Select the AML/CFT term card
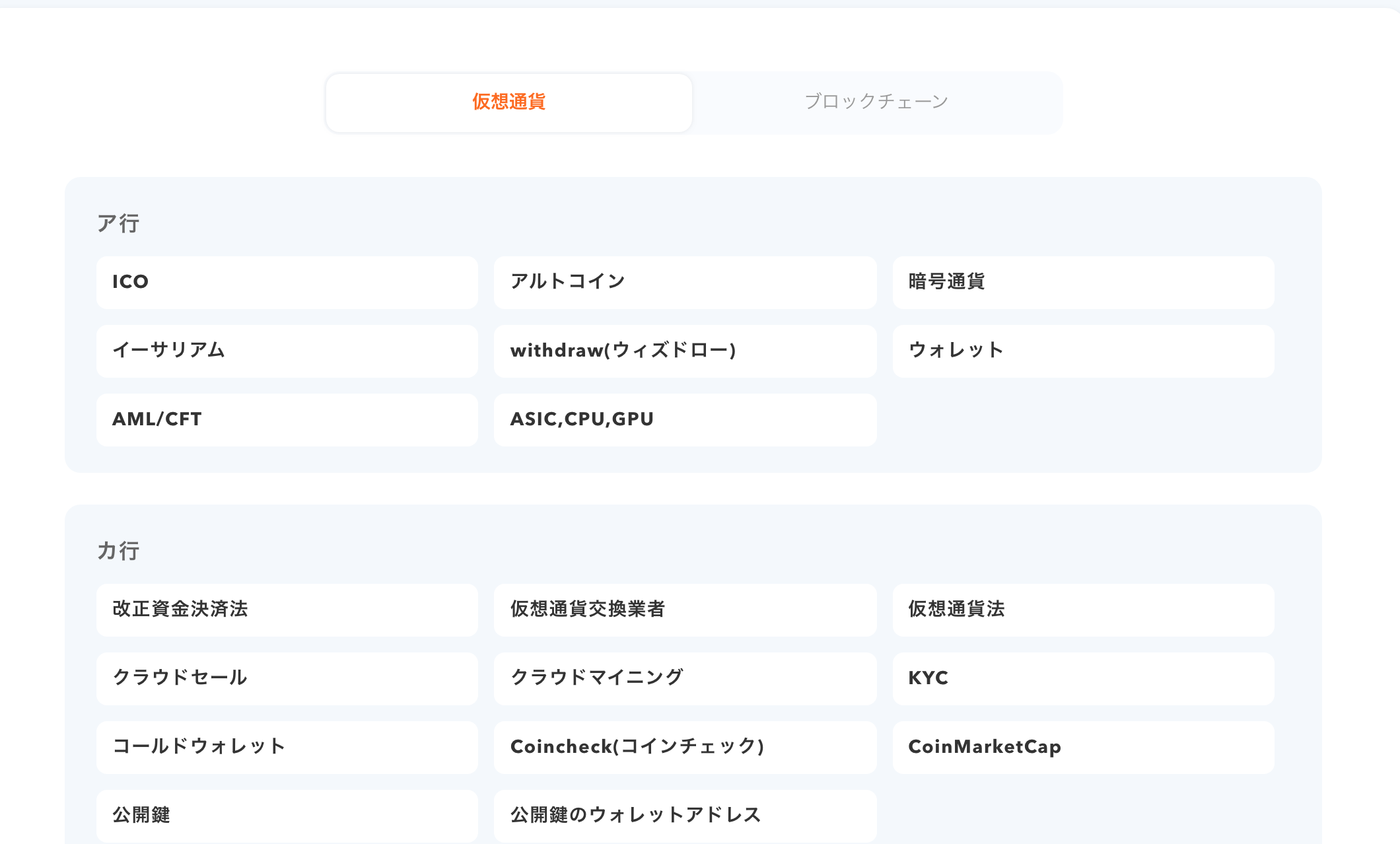 coord(287,420)
